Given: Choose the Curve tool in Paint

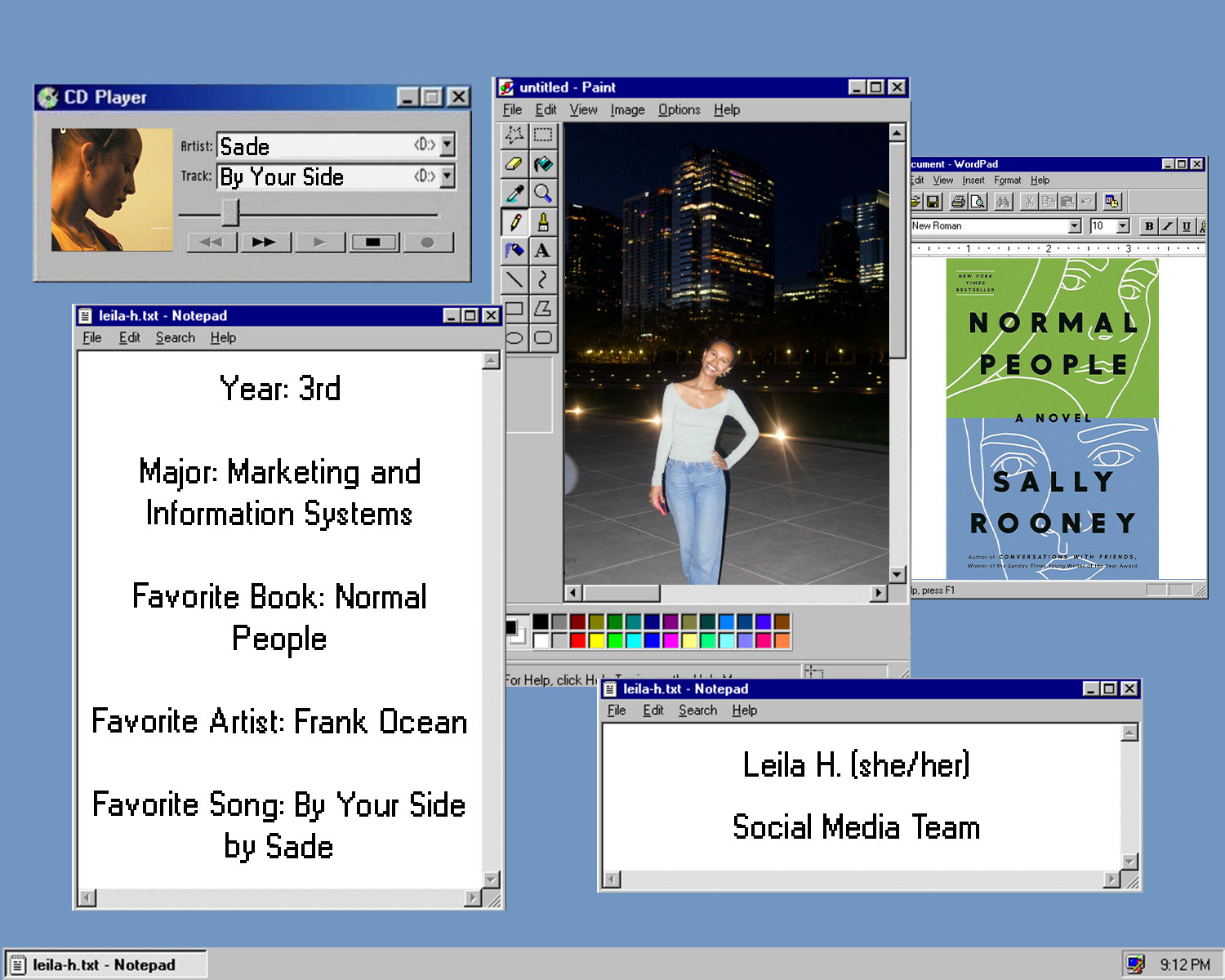Looking at the screenshot, I should coord(543,279).
